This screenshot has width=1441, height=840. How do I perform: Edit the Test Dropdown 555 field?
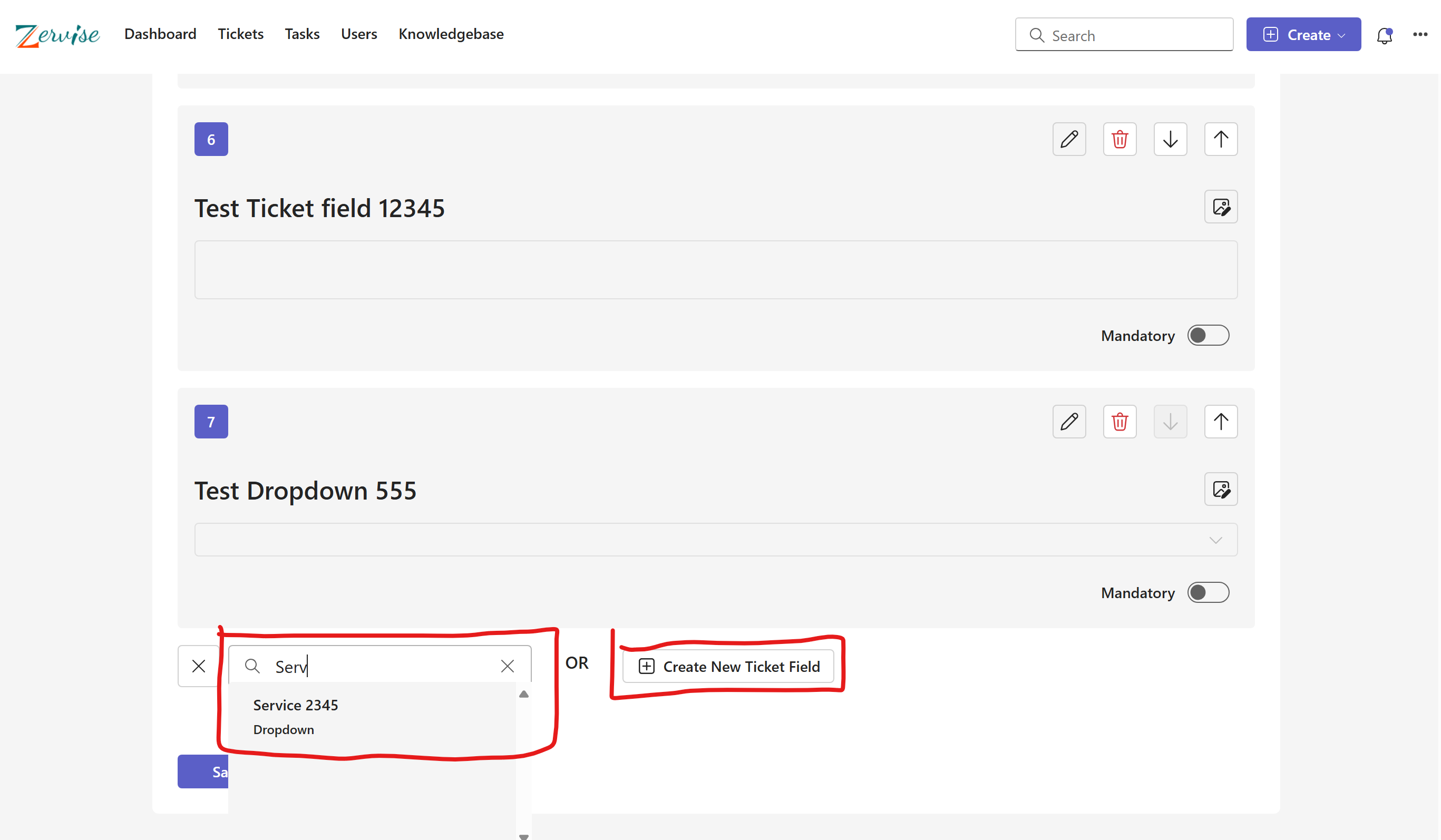[x=1069, y=422]
